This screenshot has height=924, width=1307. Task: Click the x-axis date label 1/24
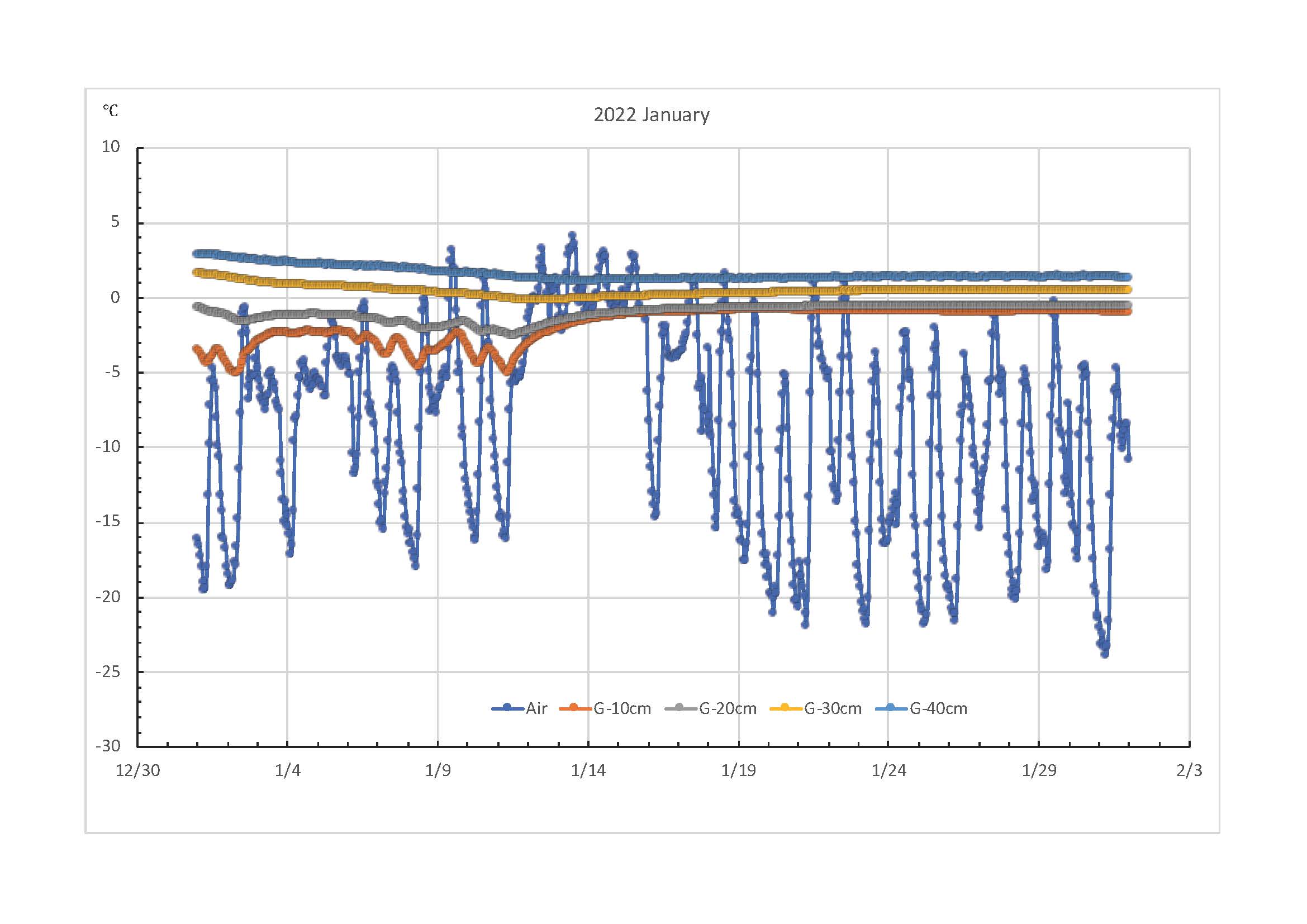point(888,770)
